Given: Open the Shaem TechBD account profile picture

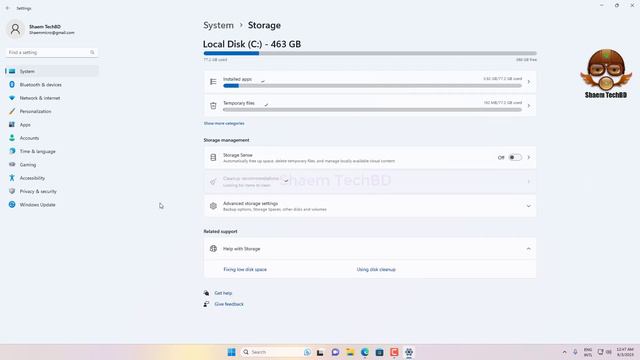Looking at the screenshot, I should tap(16, 29).
